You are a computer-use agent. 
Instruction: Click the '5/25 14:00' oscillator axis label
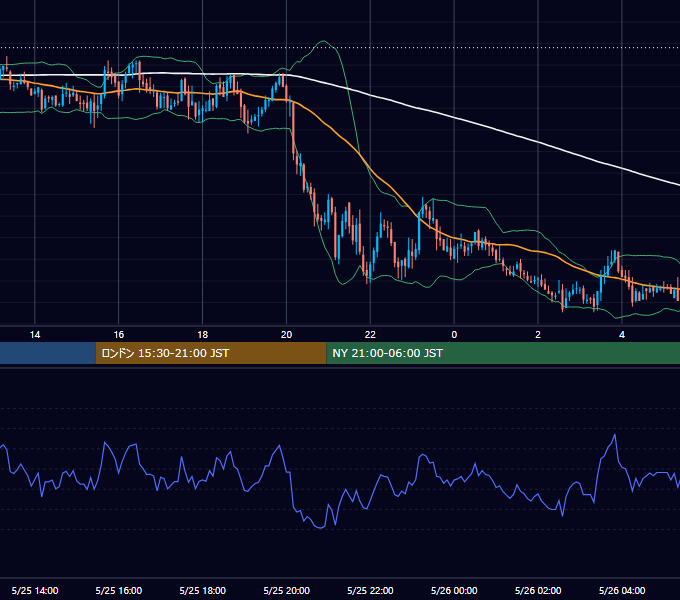[35, 590]
